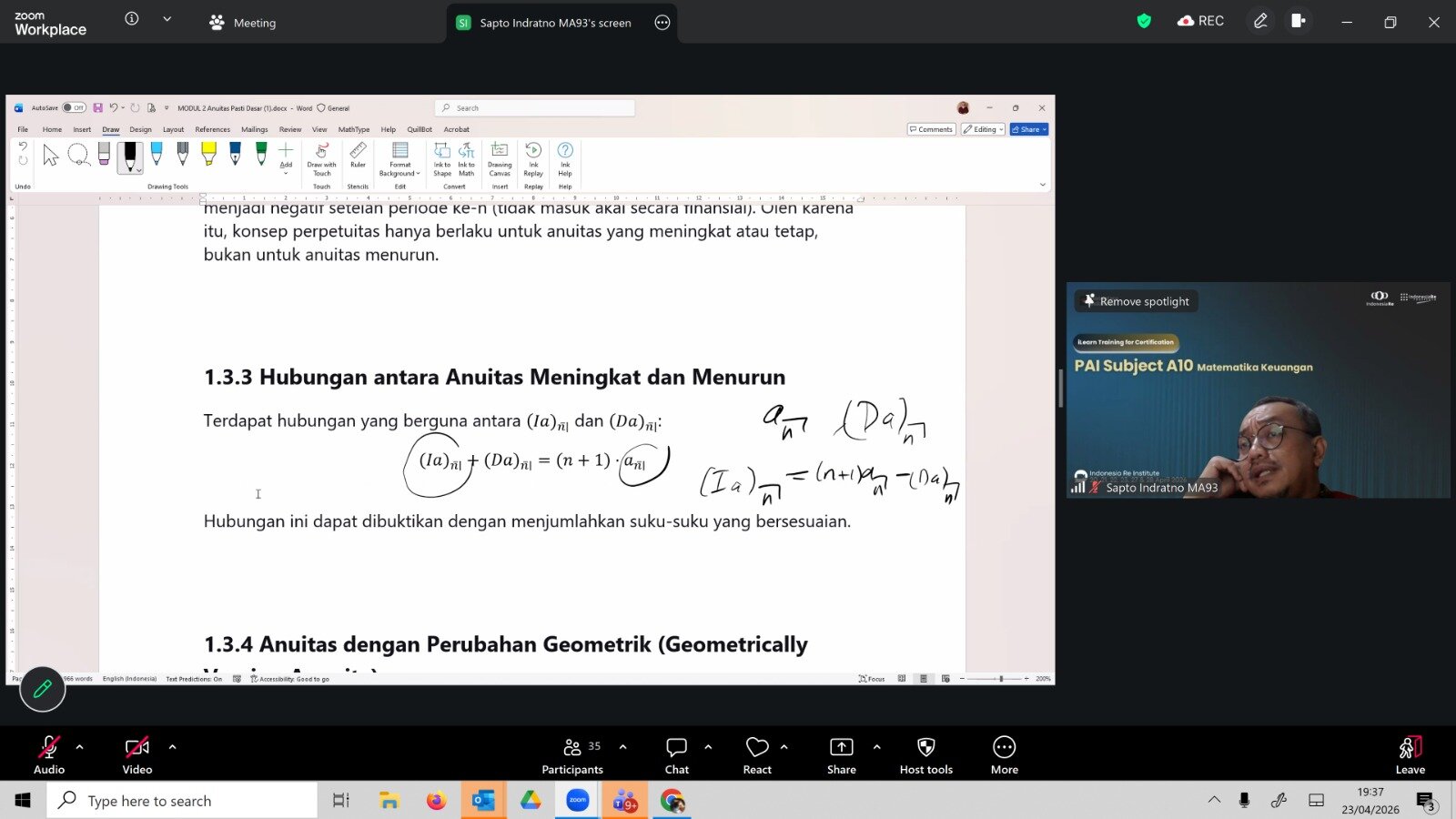Insert a Drawing Canvas
Screen dimensions: 1456x819
500,159
